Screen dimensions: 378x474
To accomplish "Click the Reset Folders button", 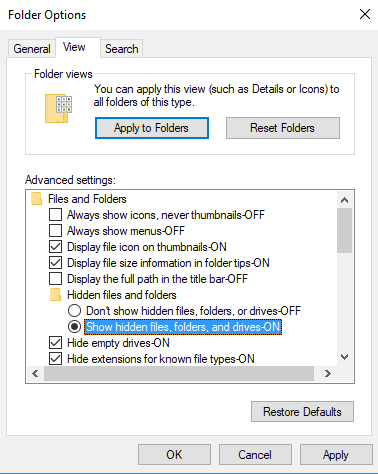I will (283, 128).
